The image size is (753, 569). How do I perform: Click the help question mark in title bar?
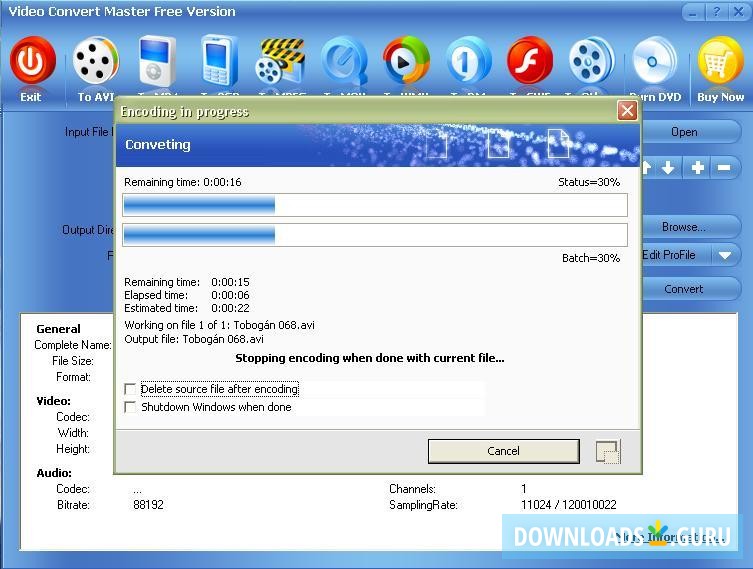click(717, 12)
